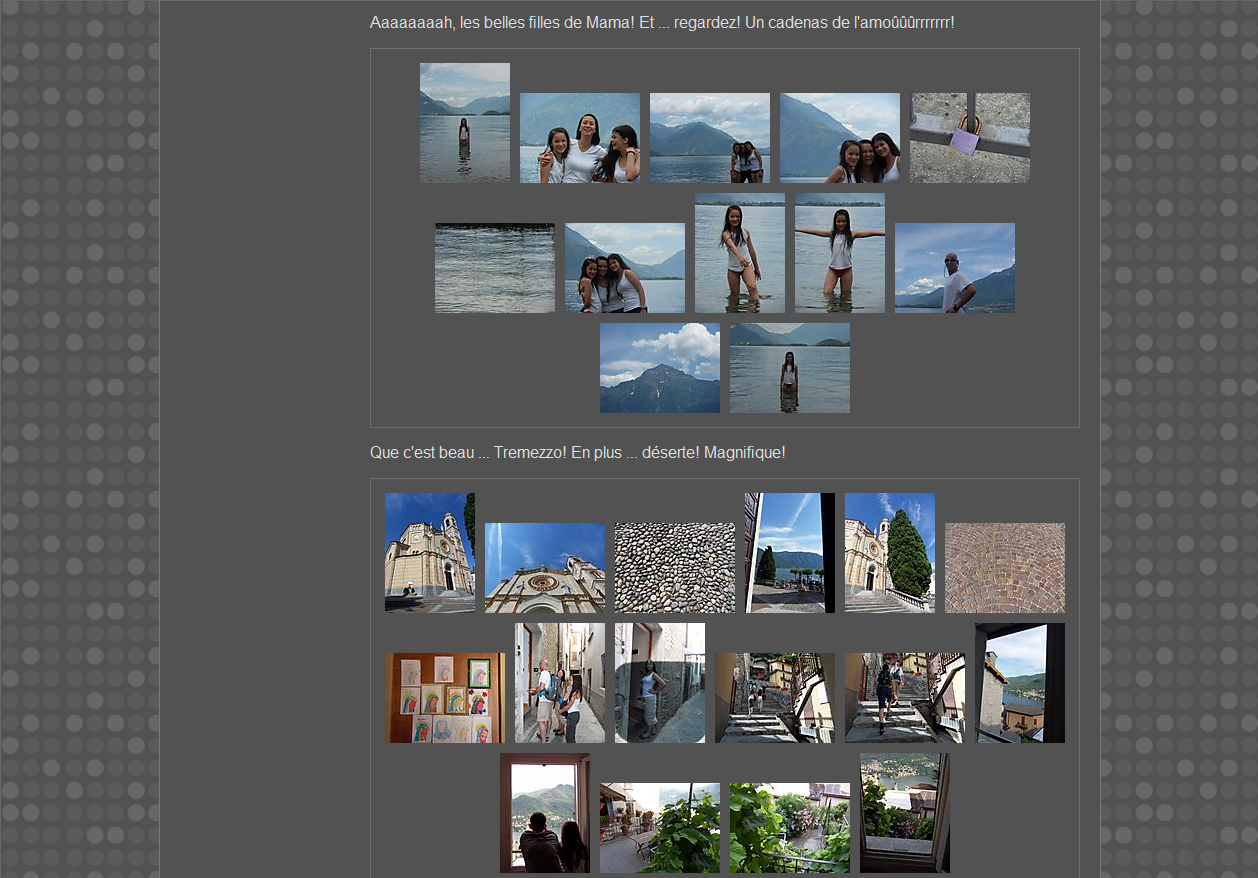
Task: Open close-up photo of three women hugging
Action: (x=579, y=138)
